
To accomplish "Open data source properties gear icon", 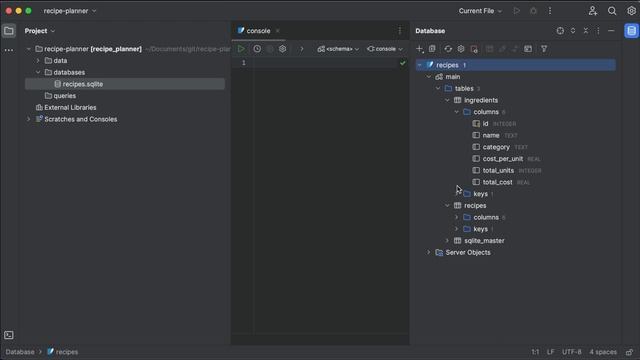I will click(461, 49).
